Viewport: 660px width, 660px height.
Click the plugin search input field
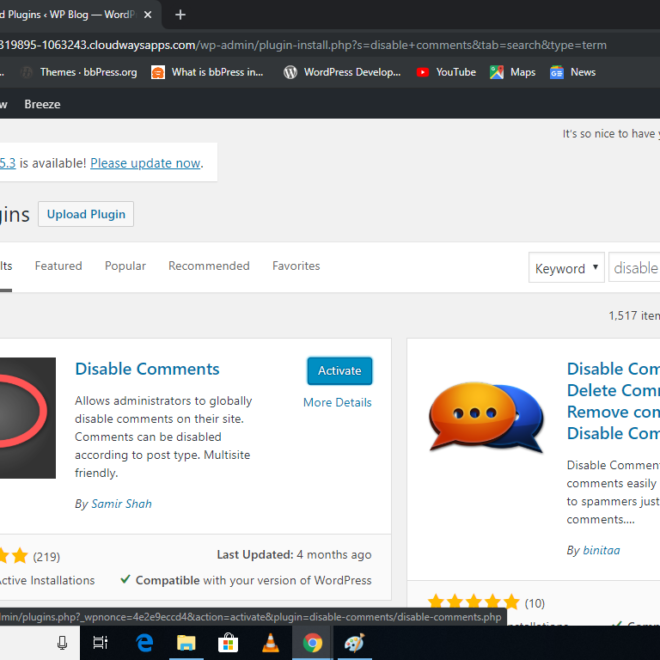pyautogui.click(x=634, y=268)
